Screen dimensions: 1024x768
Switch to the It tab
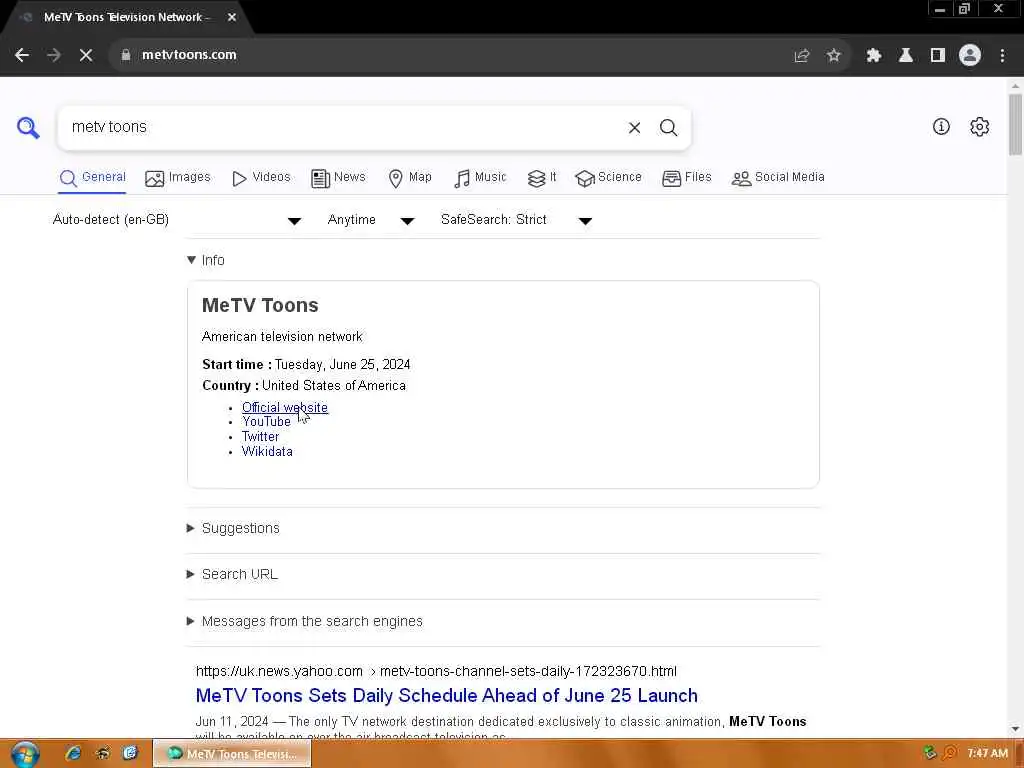(542, 178)
